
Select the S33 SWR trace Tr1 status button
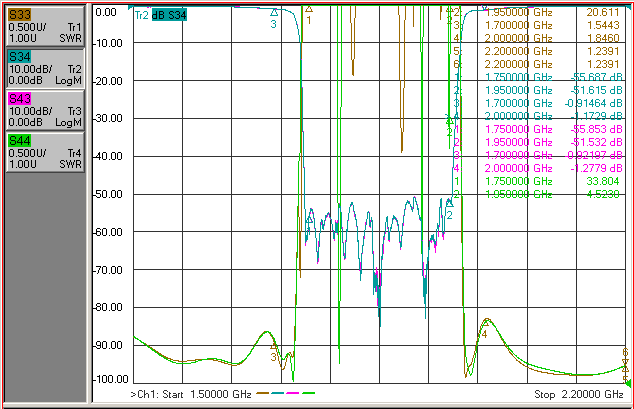tap(45, 26)
